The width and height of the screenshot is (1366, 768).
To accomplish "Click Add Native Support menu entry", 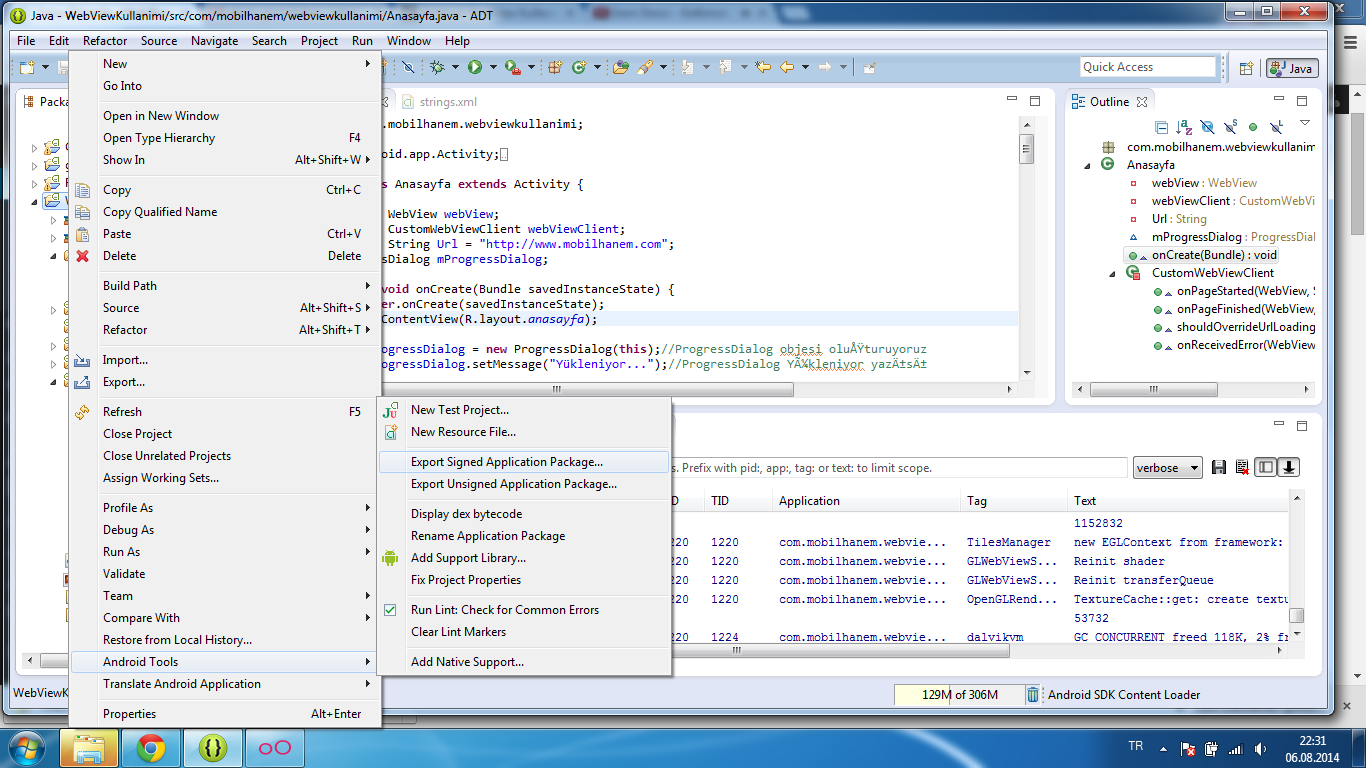I will tap(524, 662).
